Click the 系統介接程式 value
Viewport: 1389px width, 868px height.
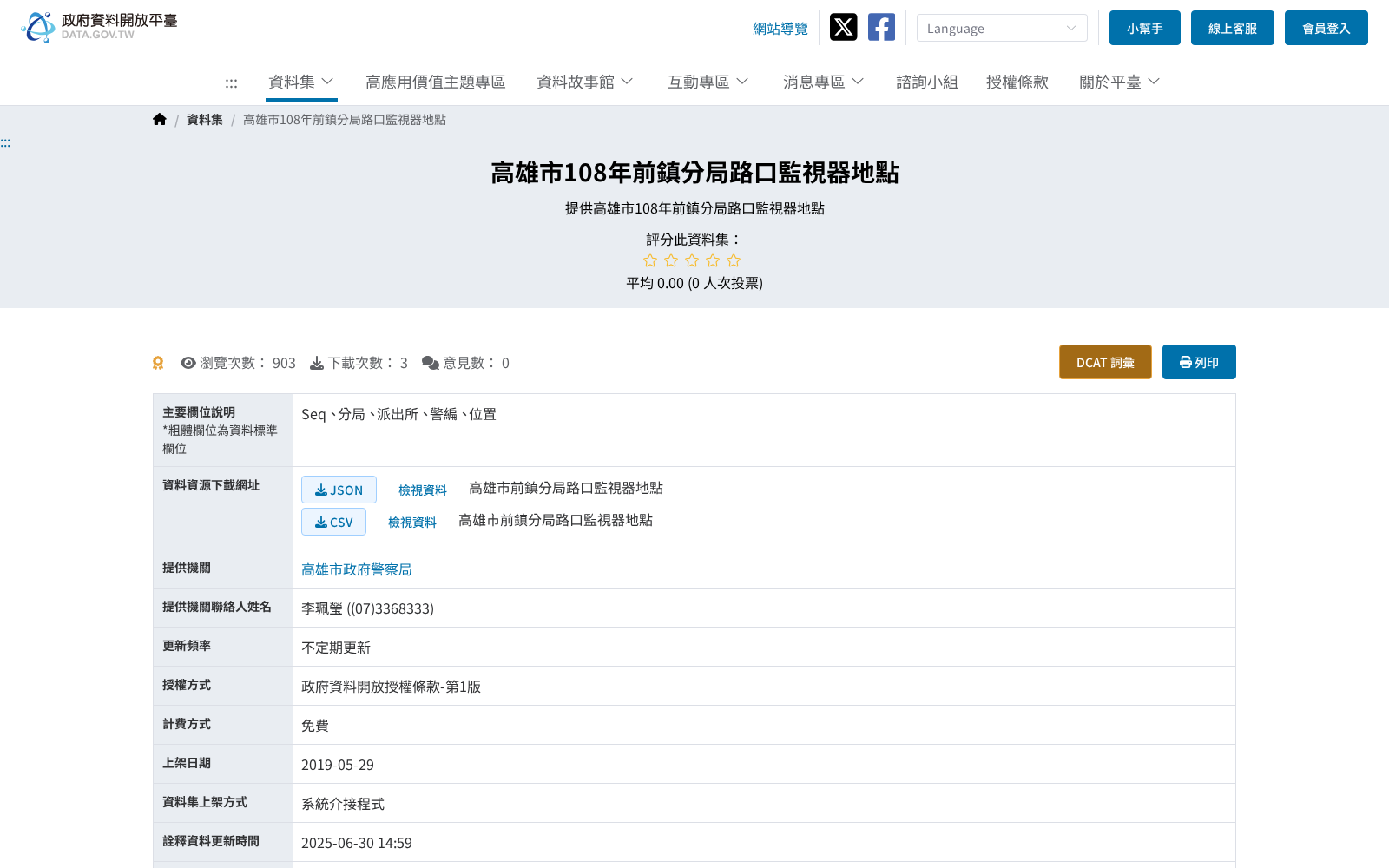[343, 804]
